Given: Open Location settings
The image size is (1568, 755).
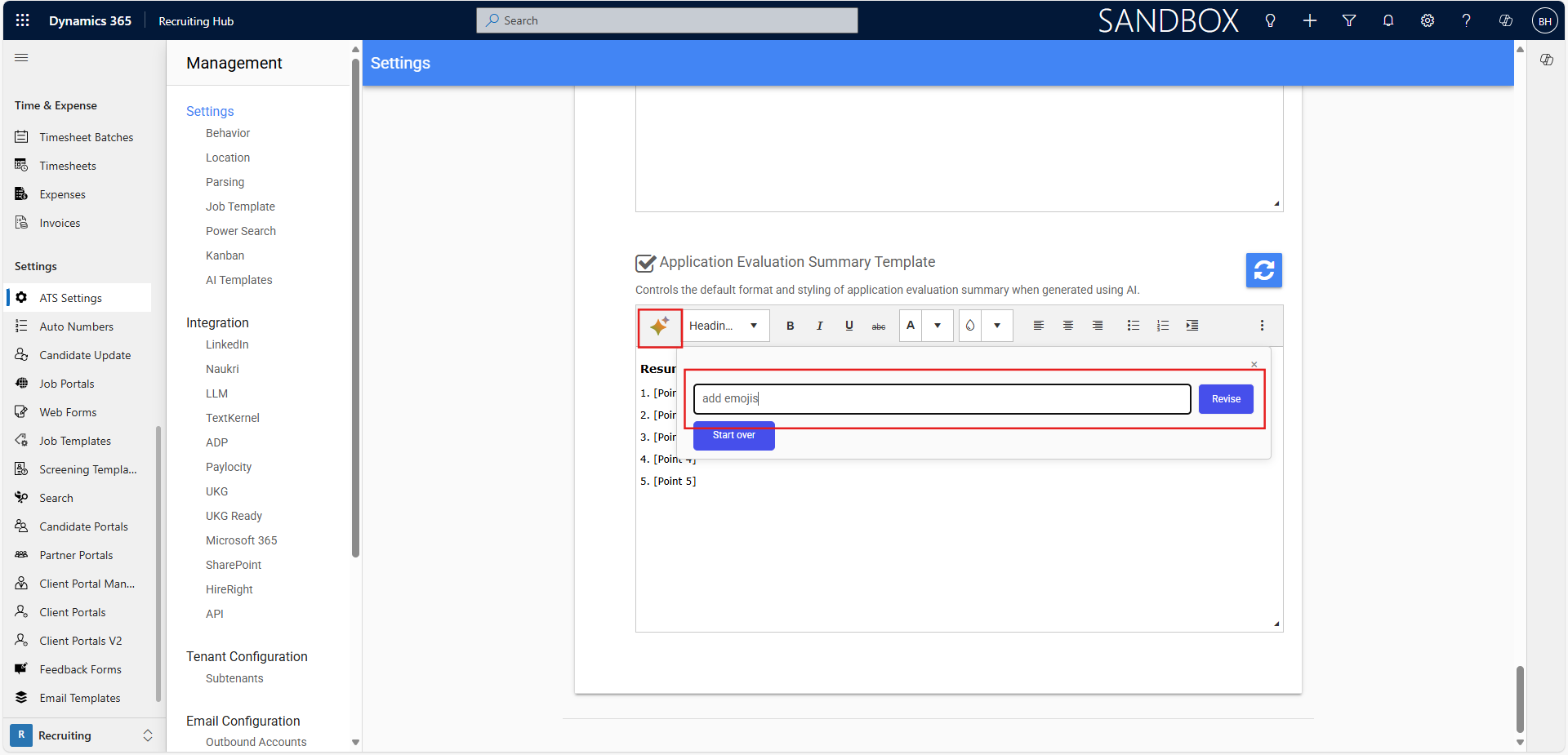Looking at the screenshot, I should pos(228,158).
